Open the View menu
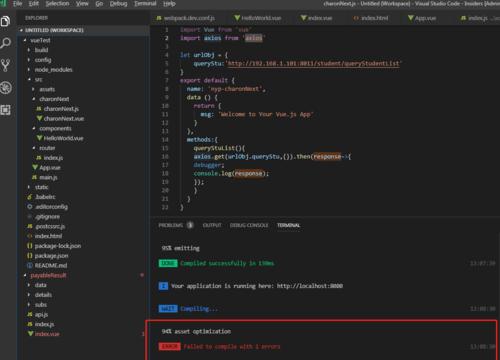Viewport: 500px width, 360px height. (82, 4)
